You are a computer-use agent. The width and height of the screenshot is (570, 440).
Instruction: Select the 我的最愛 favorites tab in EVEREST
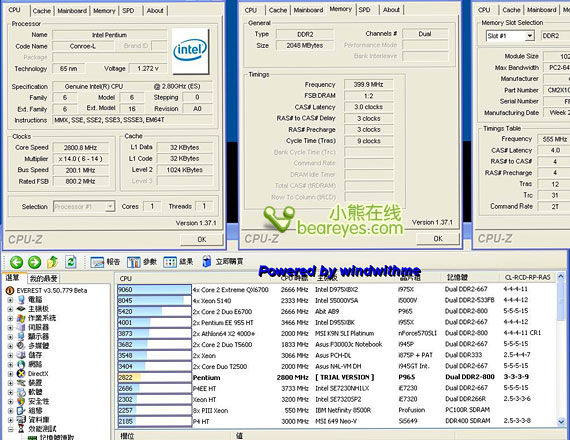[44, 279]
